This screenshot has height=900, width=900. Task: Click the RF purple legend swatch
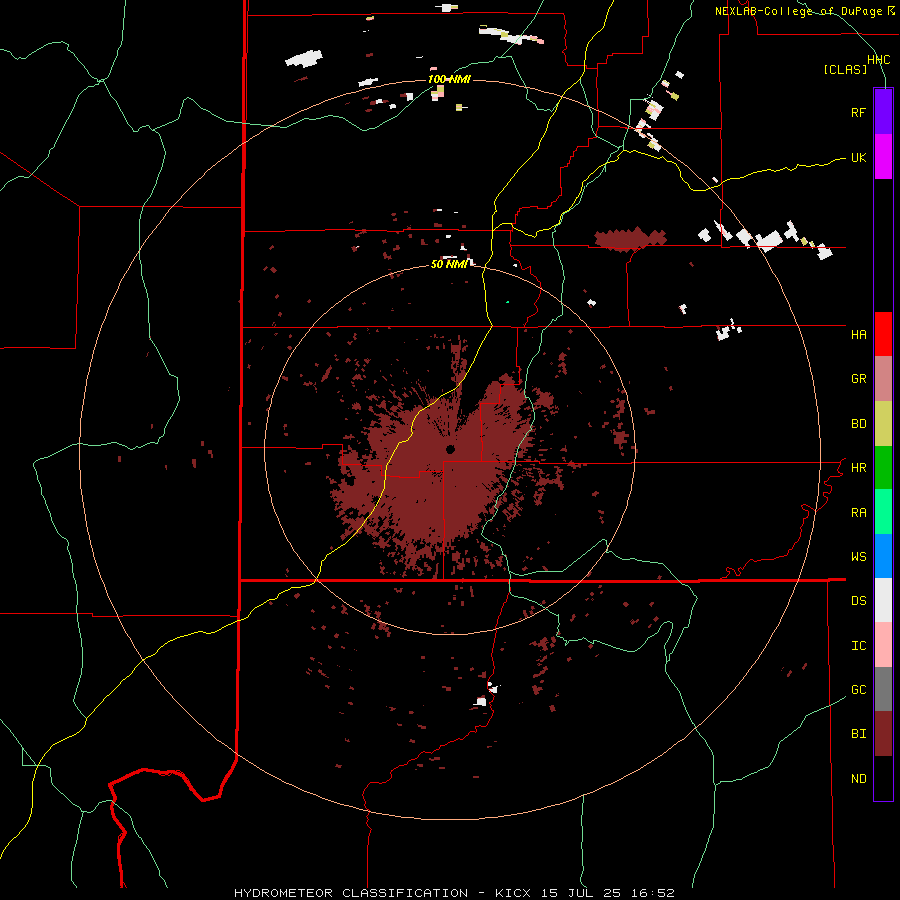[883, 111]
